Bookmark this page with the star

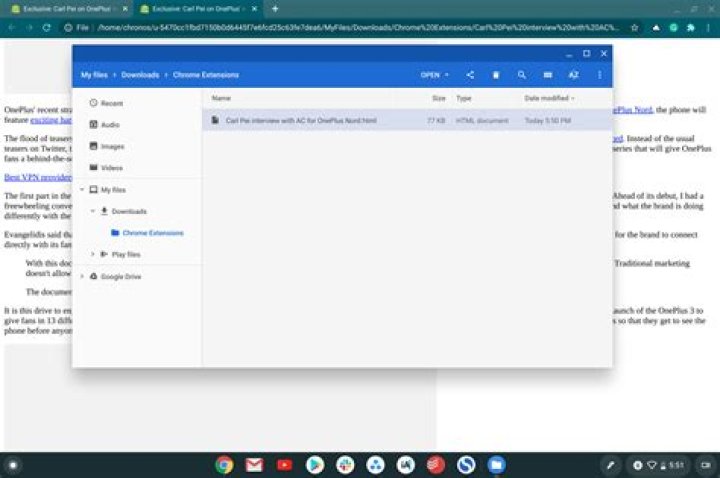tap(634, 28)
